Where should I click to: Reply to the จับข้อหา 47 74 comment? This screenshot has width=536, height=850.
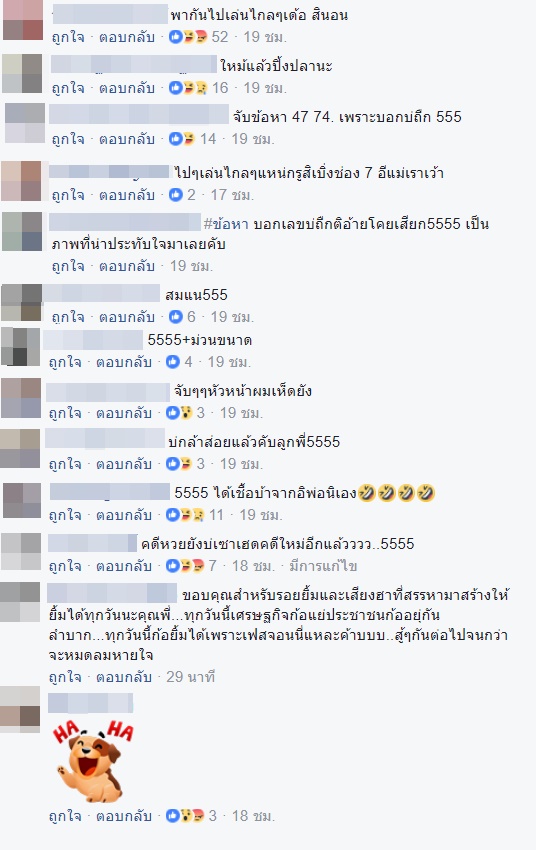point(127,139)
